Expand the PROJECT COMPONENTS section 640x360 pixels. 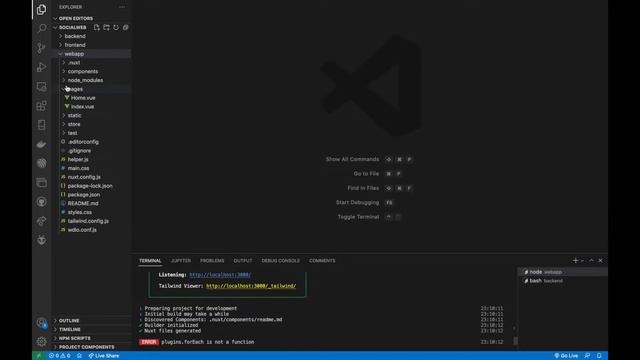[x=86, y=347]
